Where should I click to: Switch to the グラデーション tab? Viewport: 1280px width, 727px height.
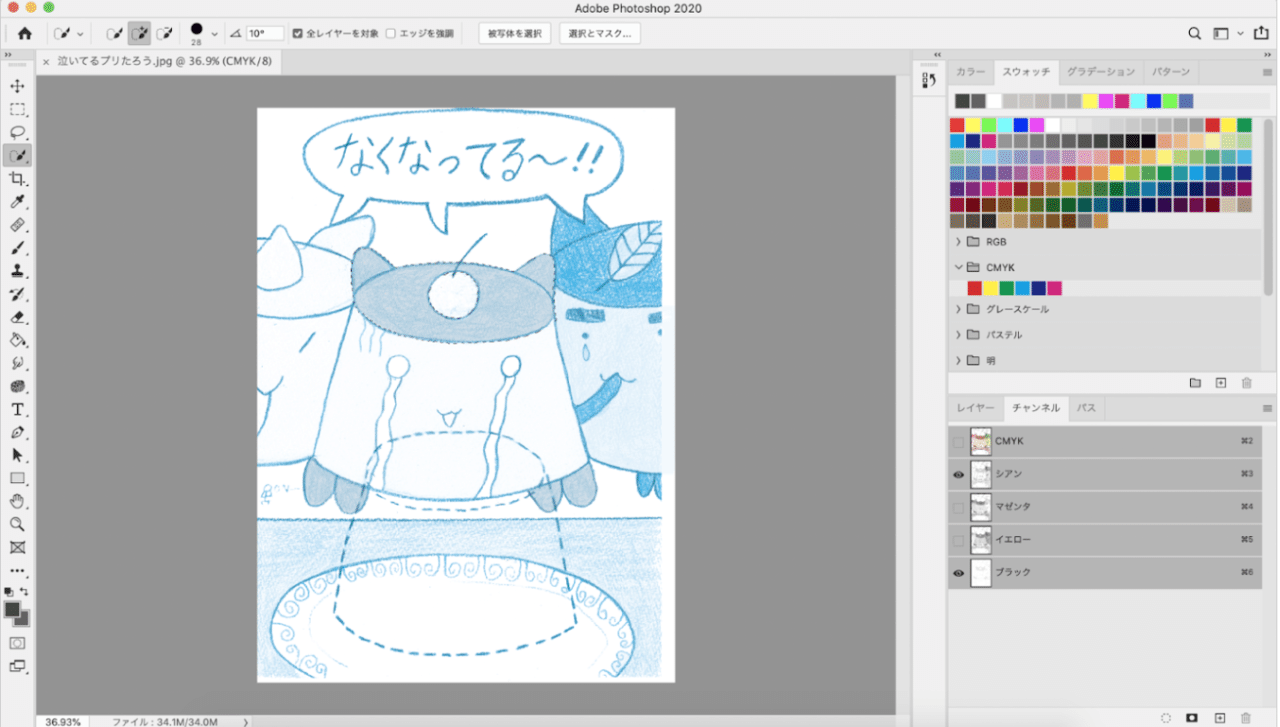coord(1101,72)
